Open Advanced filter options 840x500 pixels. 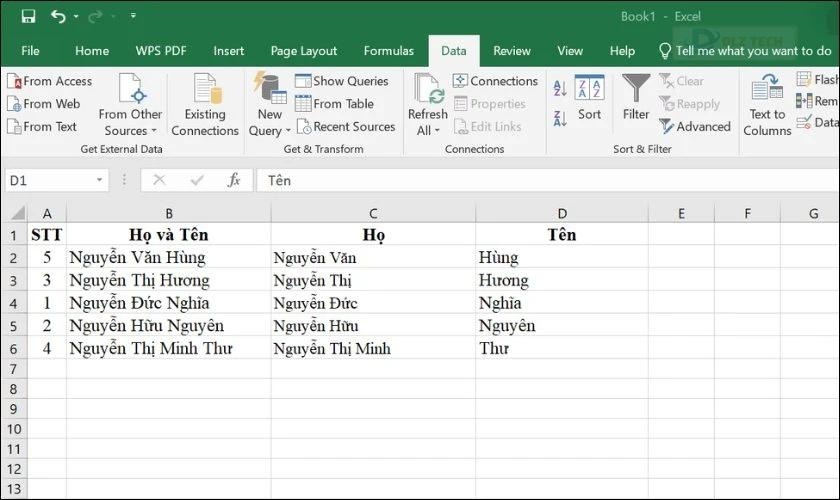695,126
